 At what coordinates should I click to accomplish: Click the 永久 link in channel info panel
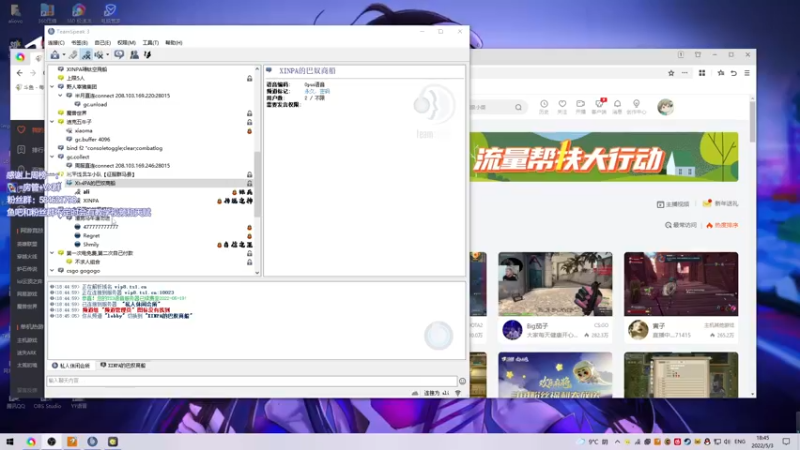(309, 91)
